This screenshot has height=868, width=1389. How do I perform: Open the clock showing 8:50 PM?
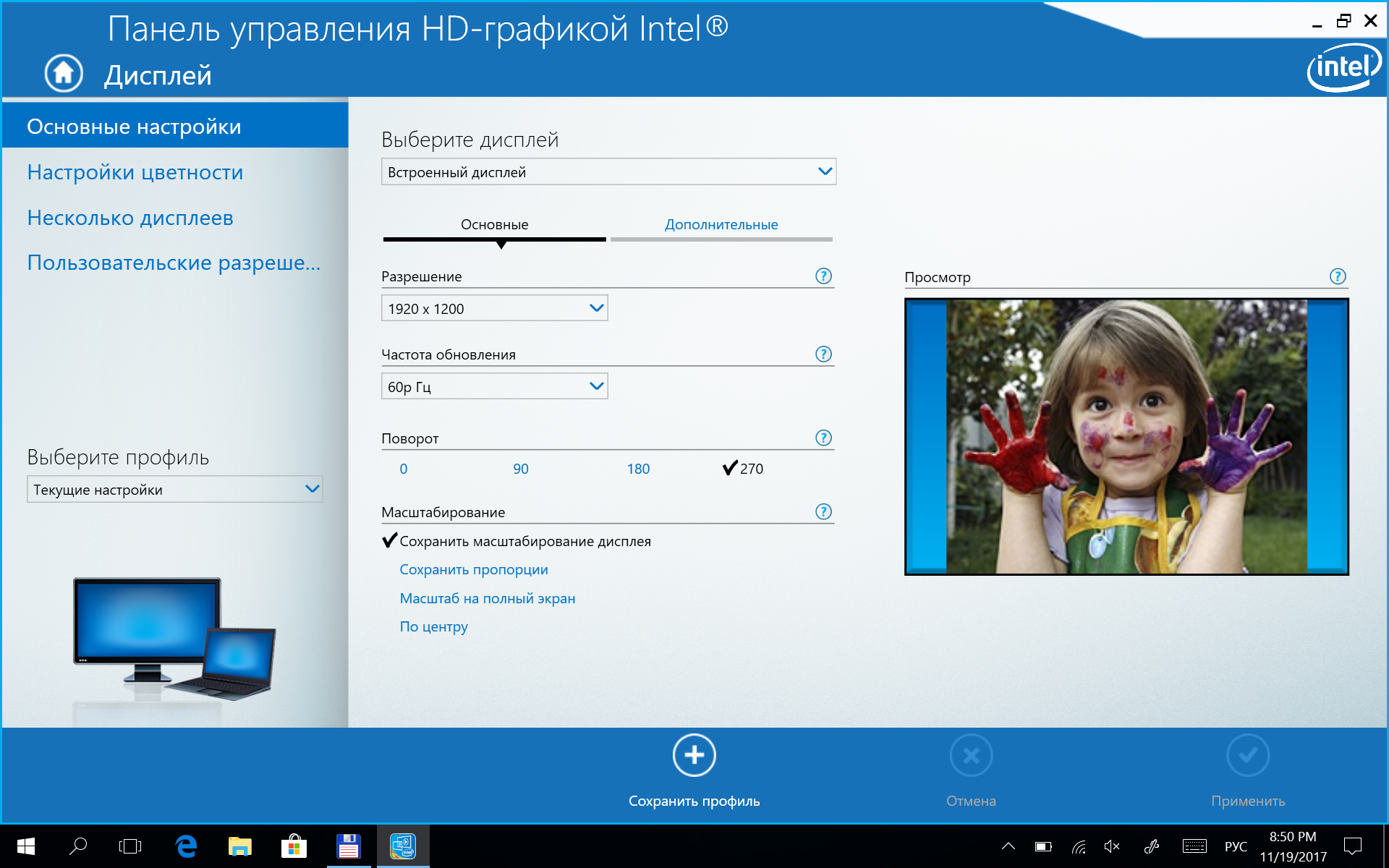[x=1293, y=846]
